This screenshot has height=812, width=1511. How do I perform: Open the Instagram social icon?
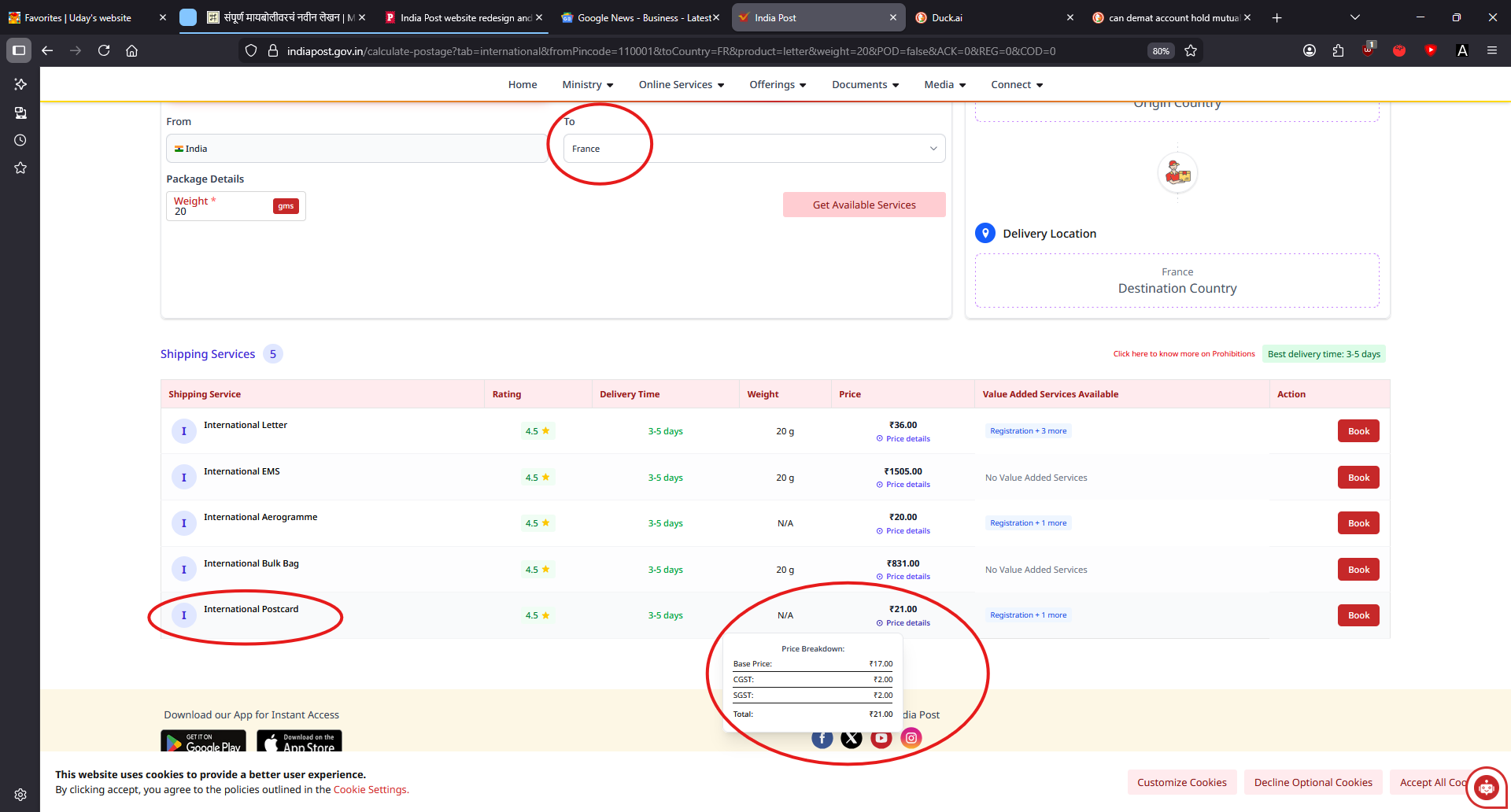(911, 738)
